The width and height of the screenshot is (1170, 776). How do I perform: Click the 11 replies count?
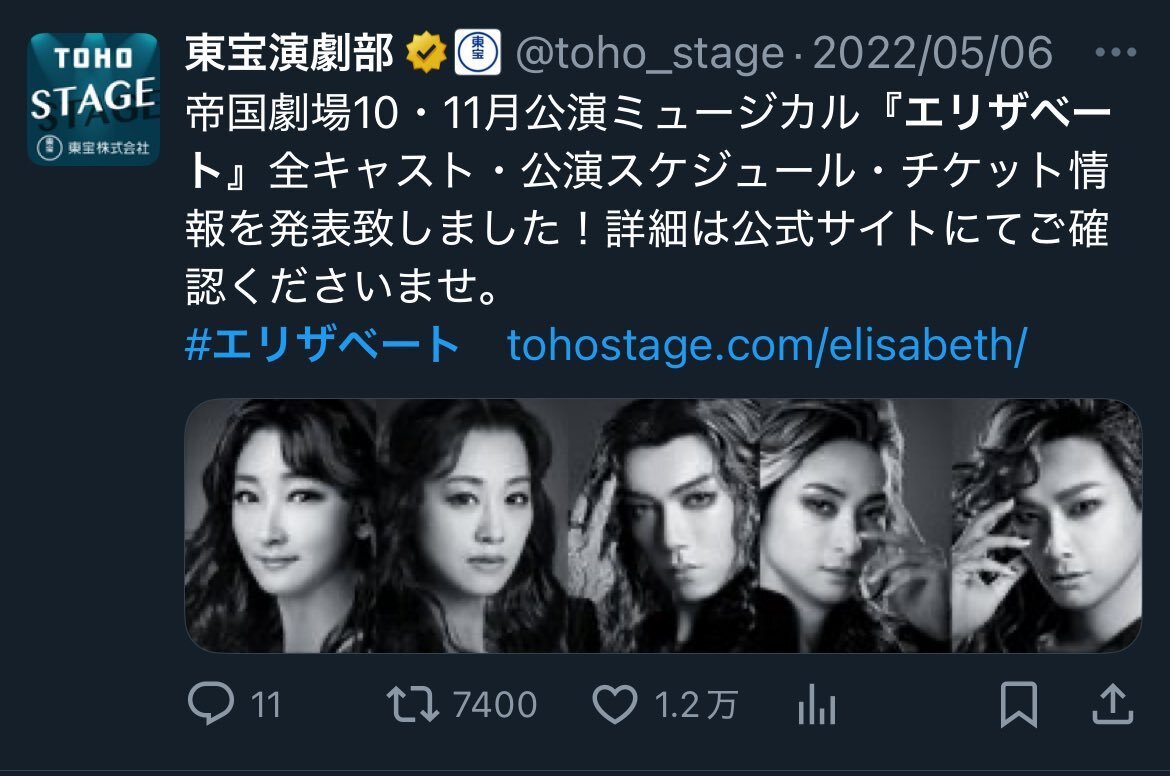[x=266, y=704]
